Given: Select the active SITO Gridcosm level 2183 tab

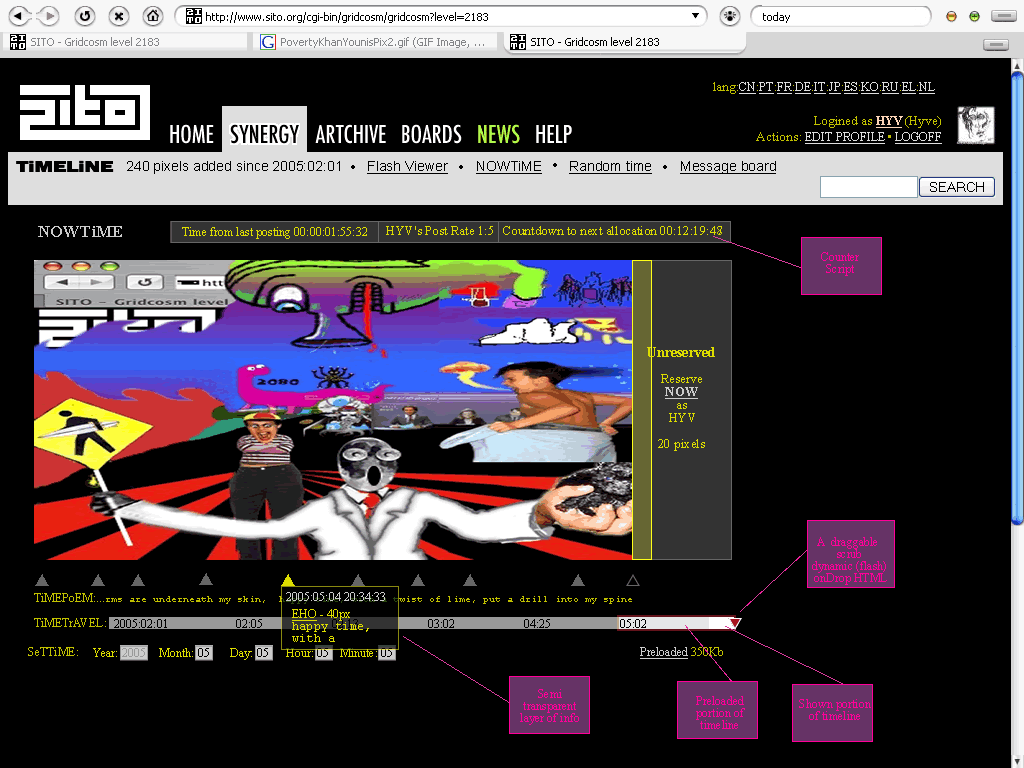Looking at the screenshot, I should point(624,42).
